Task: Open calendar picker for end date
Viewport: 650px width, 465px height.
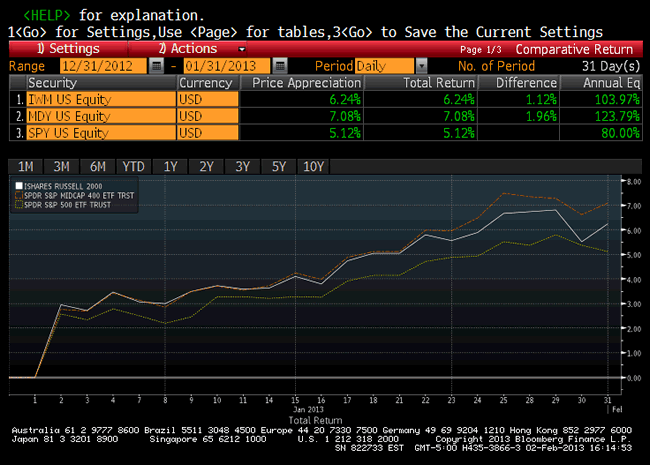Action: pos(277,66)
